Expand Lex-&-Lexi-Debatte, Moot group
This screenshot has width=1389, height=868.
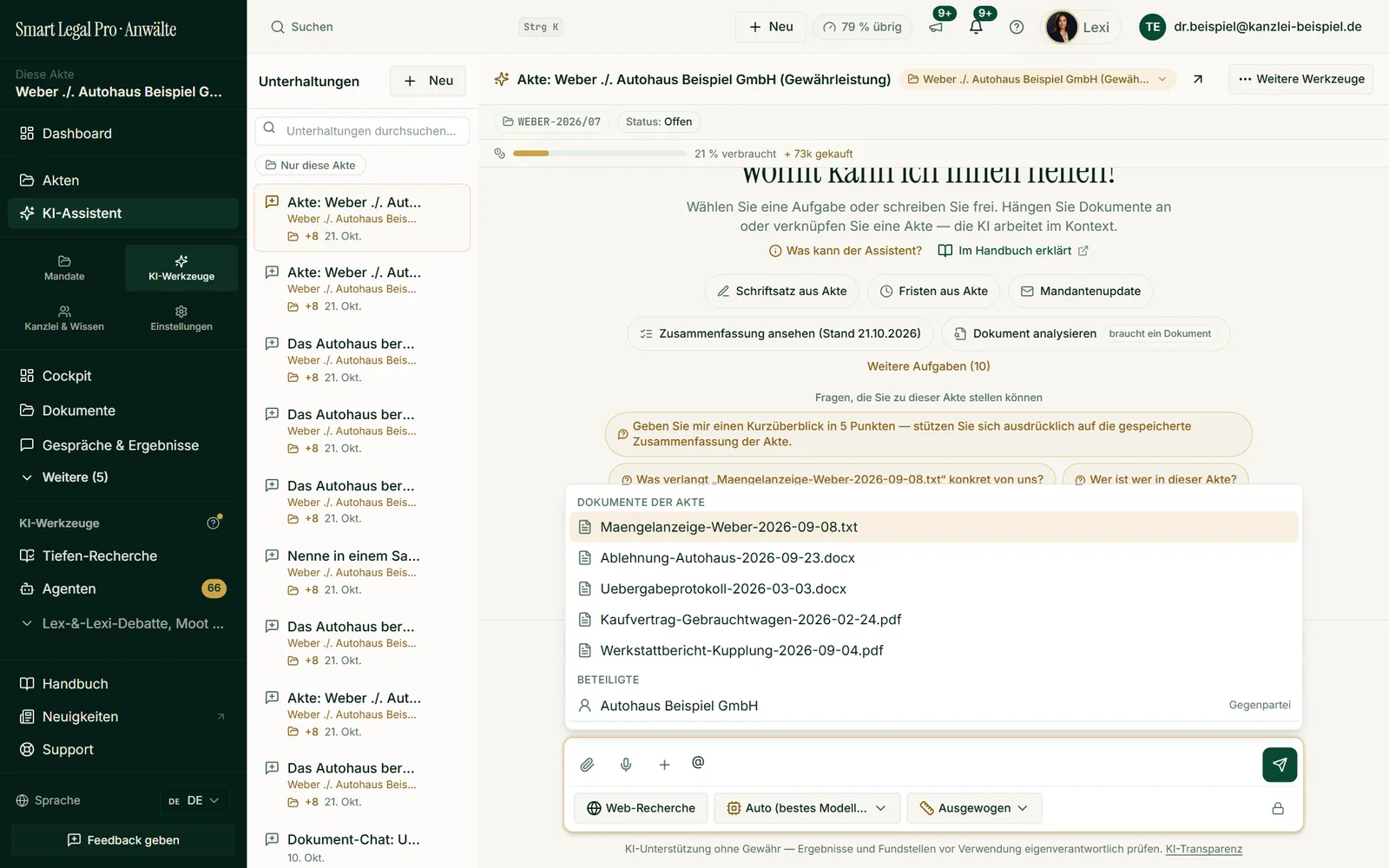pos(122,623)
